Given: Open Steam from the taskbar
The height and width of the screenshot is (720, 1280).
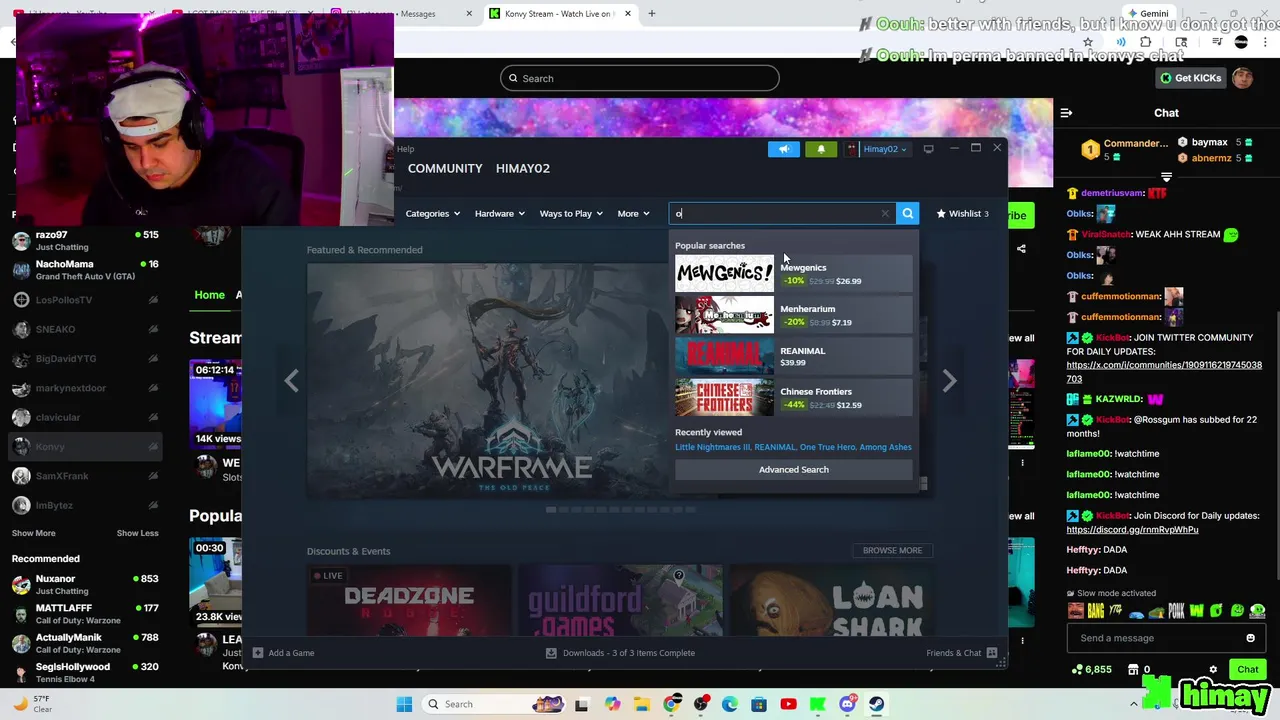Looking at the screenshot, I should pos(876,704).
